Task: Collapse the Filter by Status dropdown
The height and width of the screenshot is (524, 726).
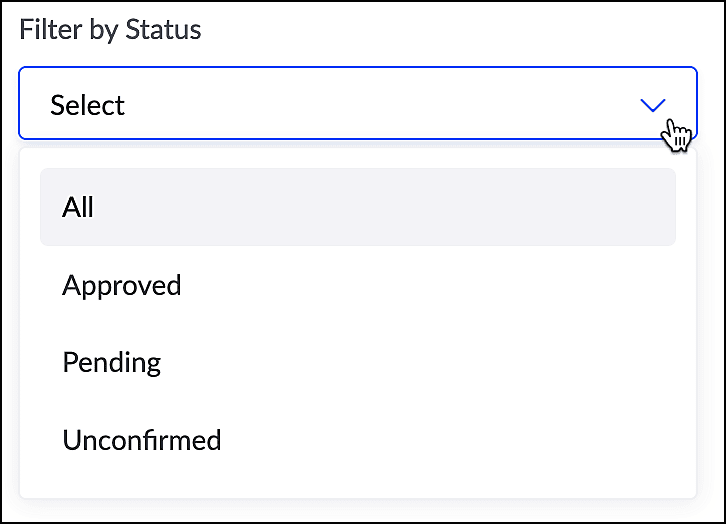Action: click(x=652, y=105)
